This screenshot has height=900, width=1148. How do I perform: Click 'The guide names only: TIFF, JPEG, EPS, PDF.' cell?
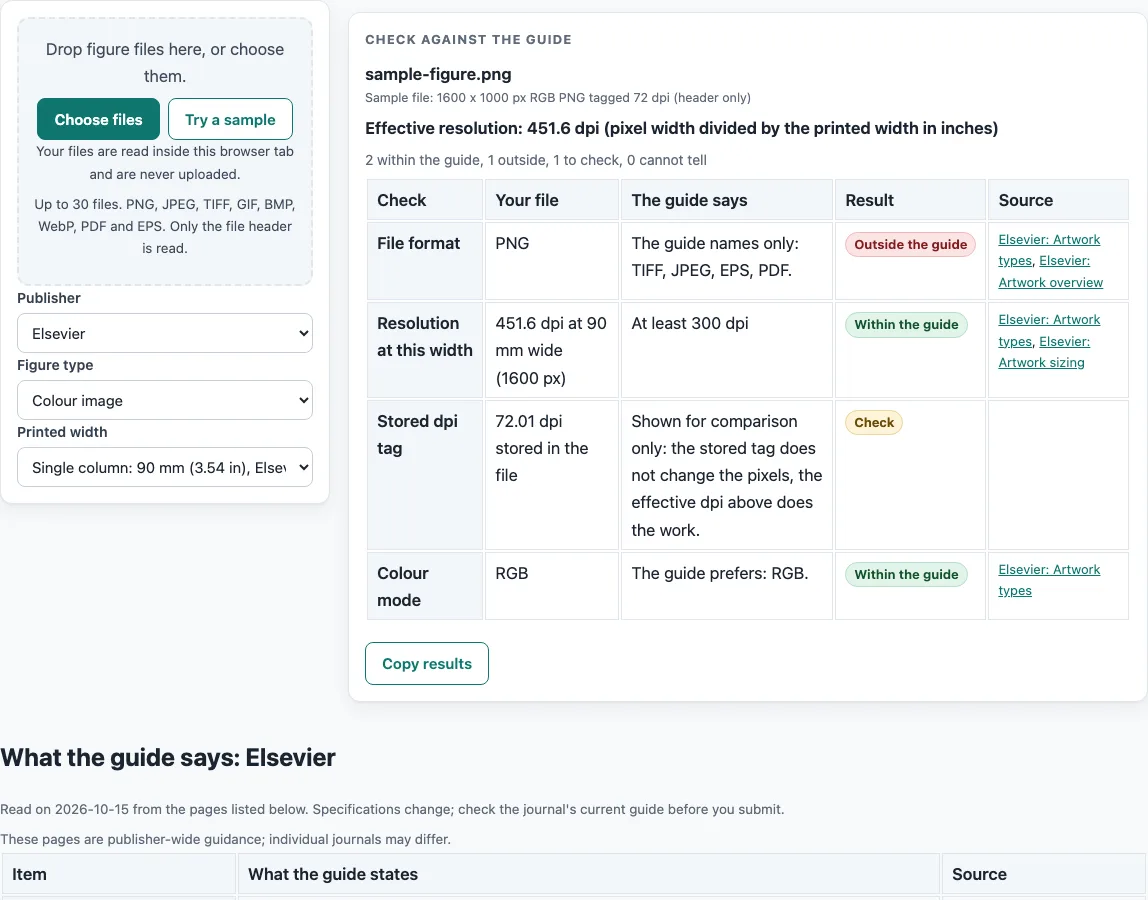726,261
